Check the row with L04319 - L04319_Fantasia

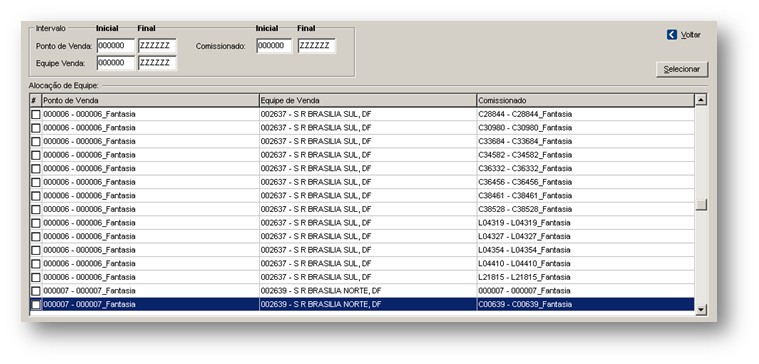coord(36,223)
